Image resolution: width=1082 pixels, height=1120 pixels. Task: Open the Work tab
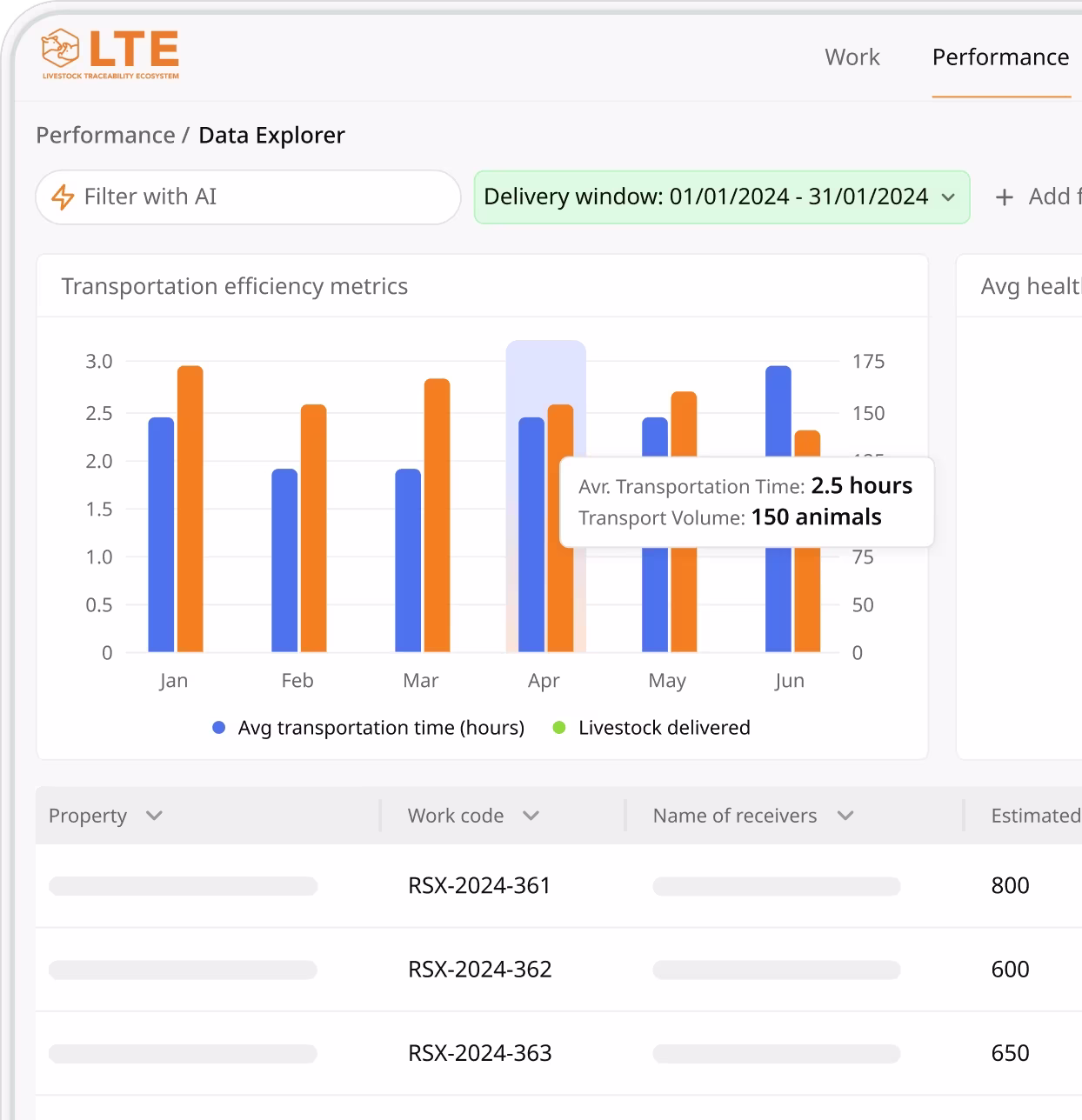(852, 57)
